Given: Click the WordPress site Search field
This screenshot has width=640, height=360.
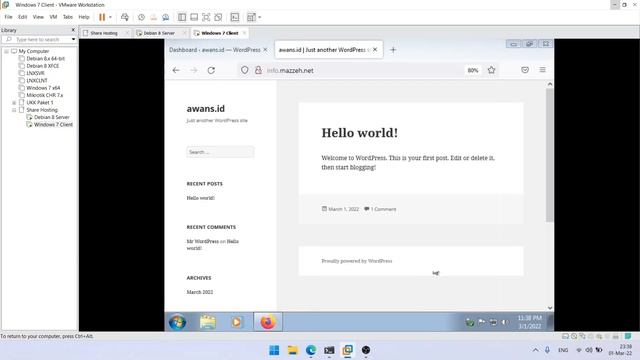Looking at the screenshot, I should 220,152.
